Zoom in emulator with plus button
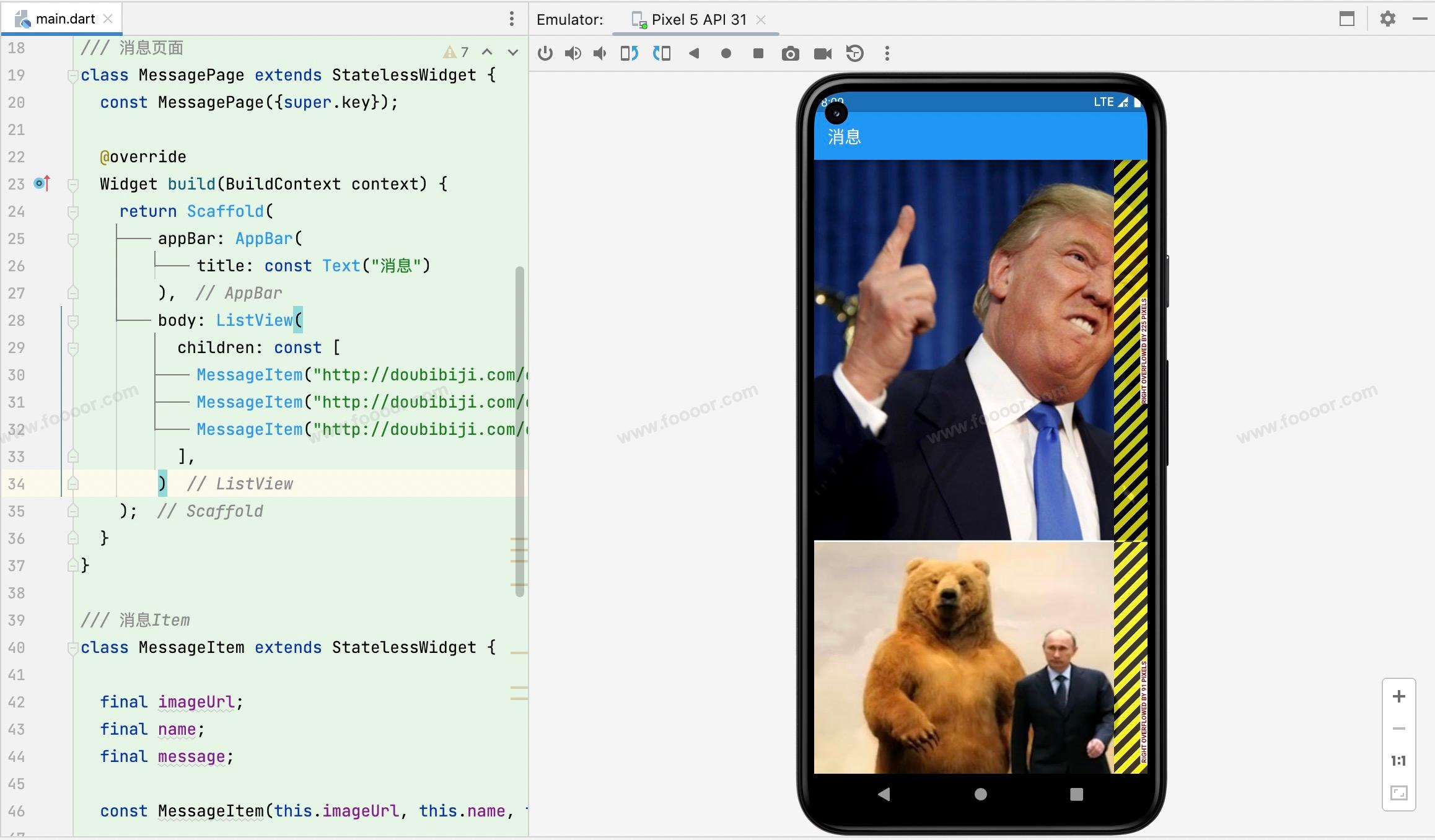 1398,696
